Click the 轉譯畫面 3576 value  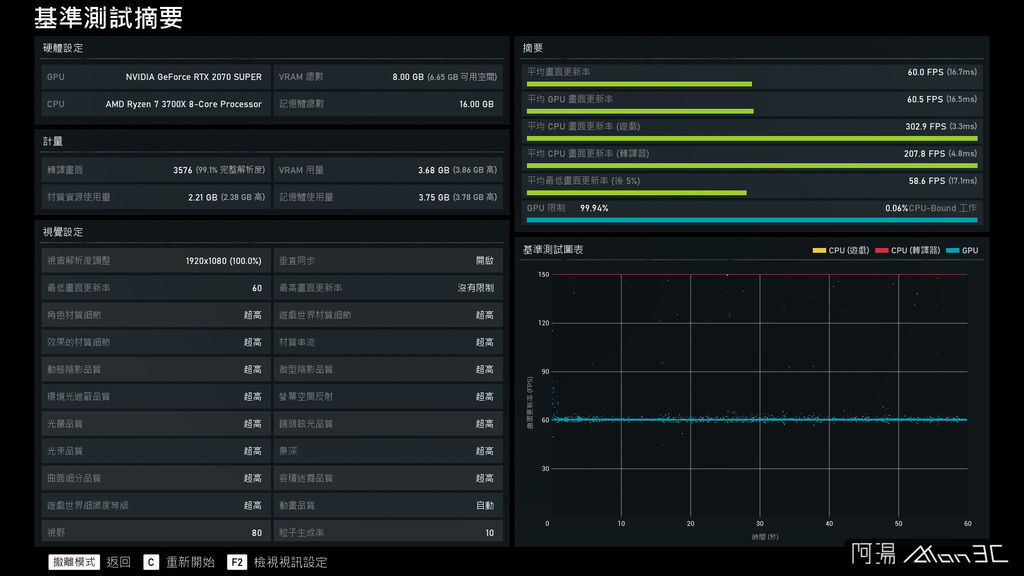click(219, 170)
